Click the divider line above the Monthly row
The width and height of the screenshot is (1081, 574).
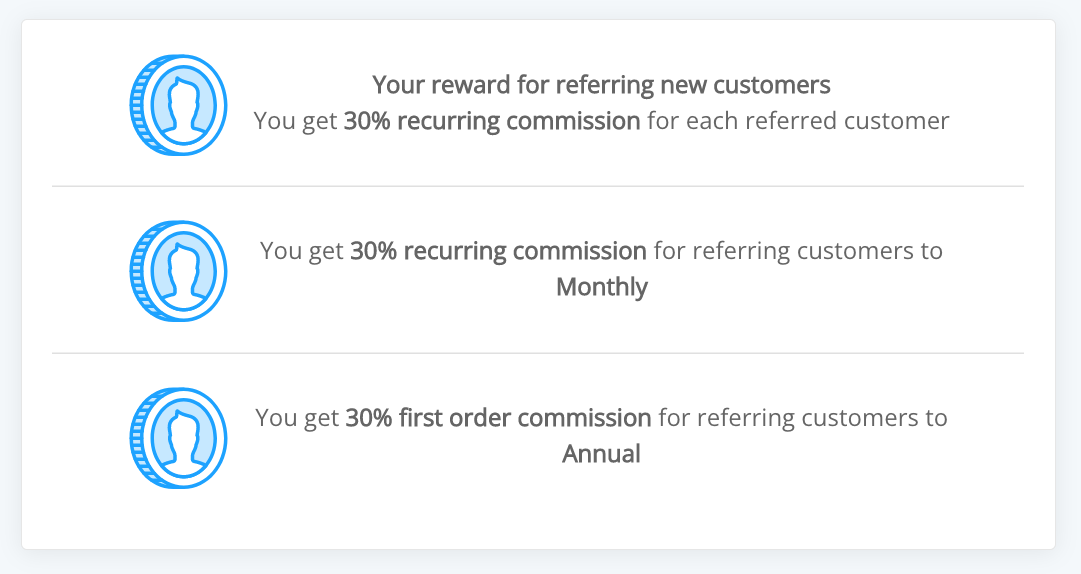click(x=538, y=186)
